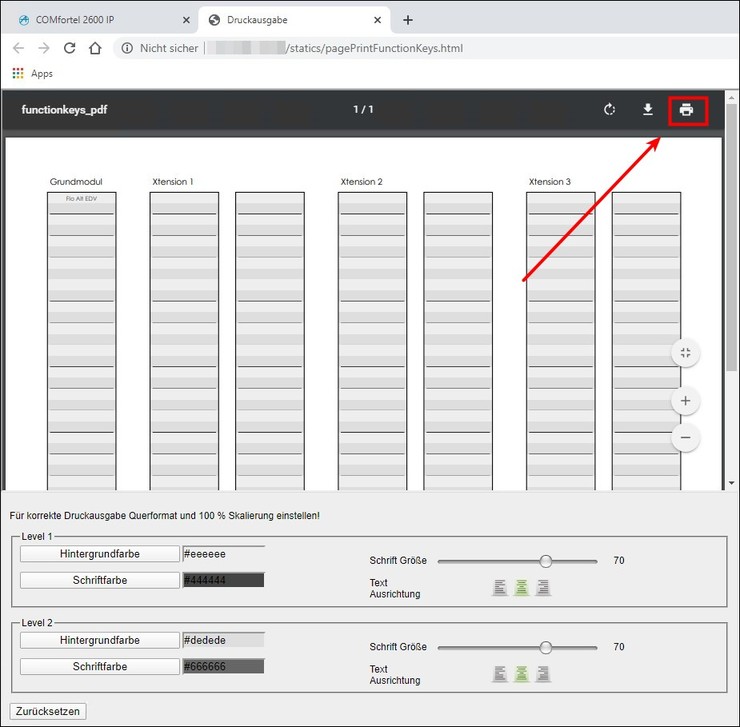Click Level 1 Hintergrundfarbe button
The image size is (740, 727).
99,553
